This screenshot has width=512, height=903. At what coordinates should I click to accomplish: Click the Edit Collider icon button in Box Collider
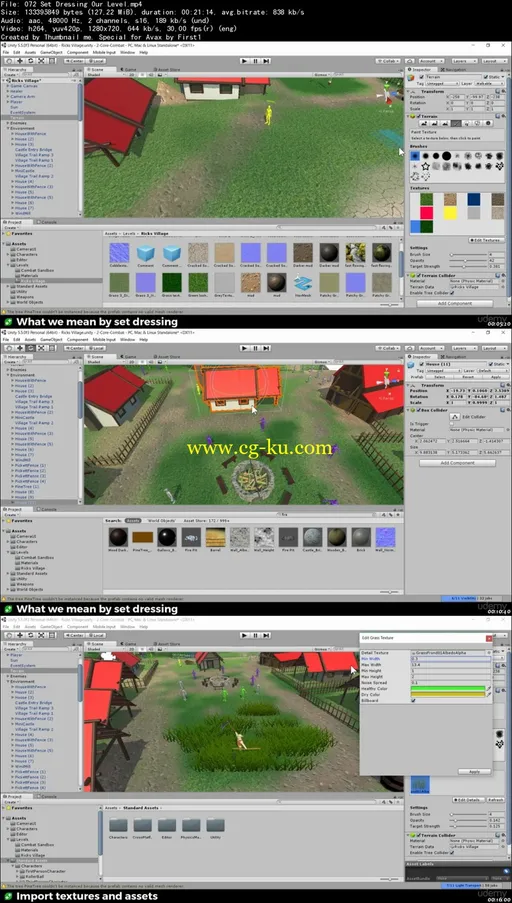(454, 416)
